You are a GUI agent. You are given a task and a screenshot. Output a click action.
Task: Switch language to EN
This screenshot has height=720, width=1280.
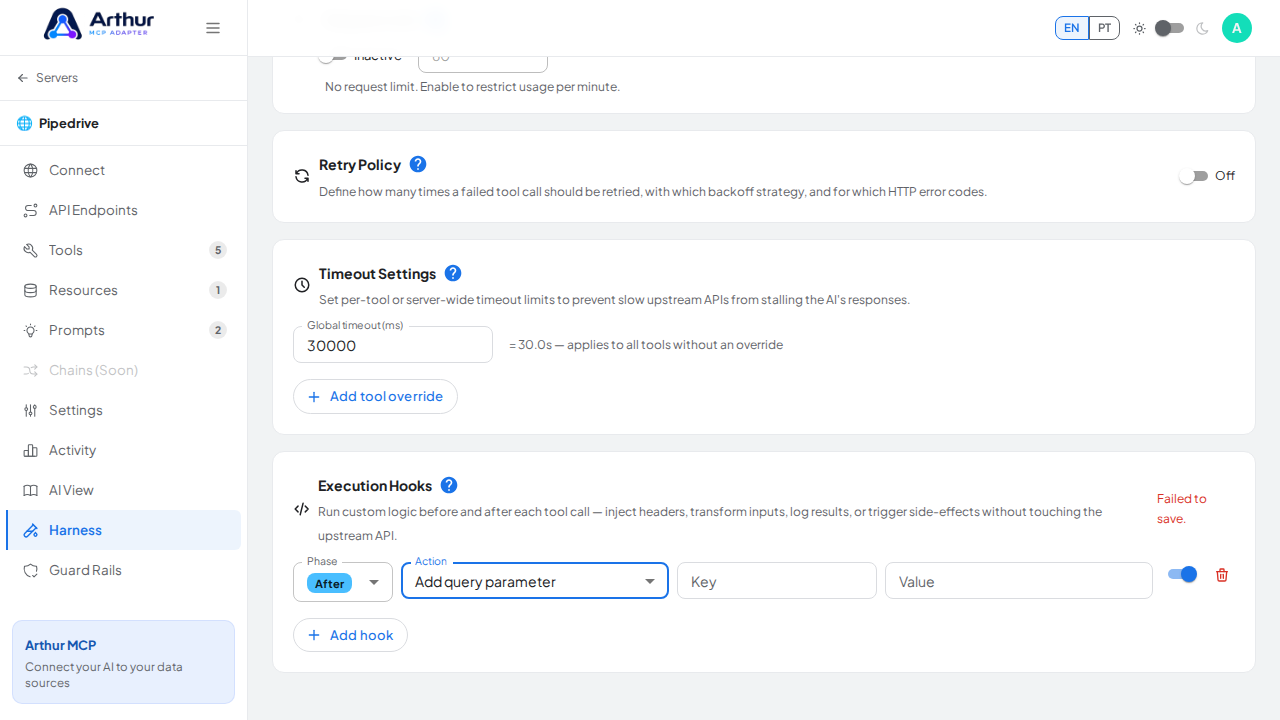click(x=1072, y=28)
